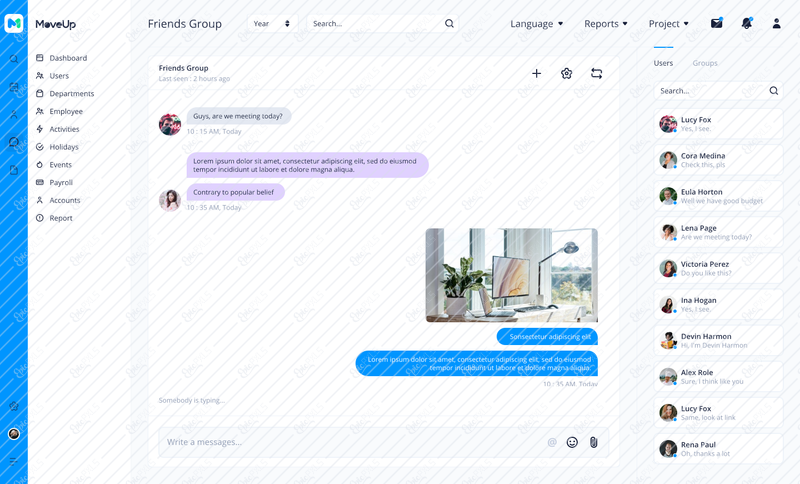Screen dimensions: 800x484
Task: Open Report in the side menu
Action: (x=54, y=218)
